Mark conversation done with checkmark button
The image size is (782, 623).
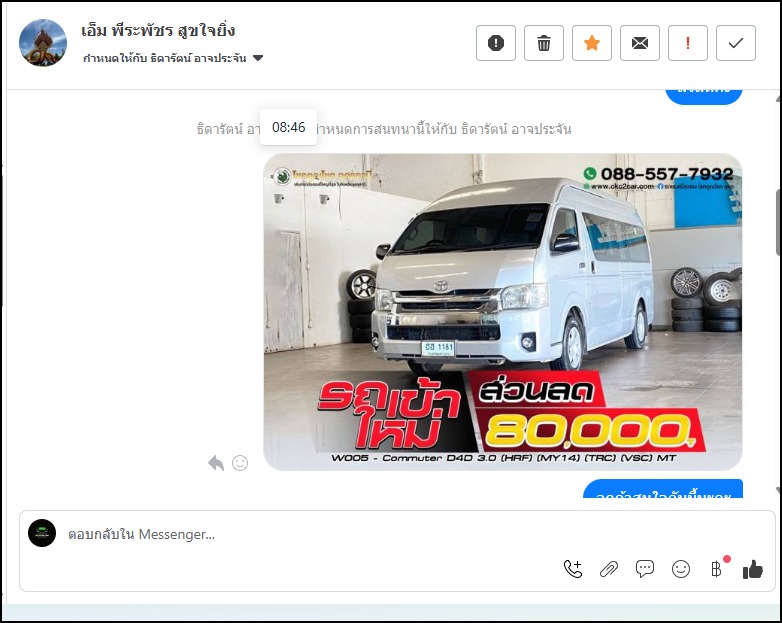736,43
